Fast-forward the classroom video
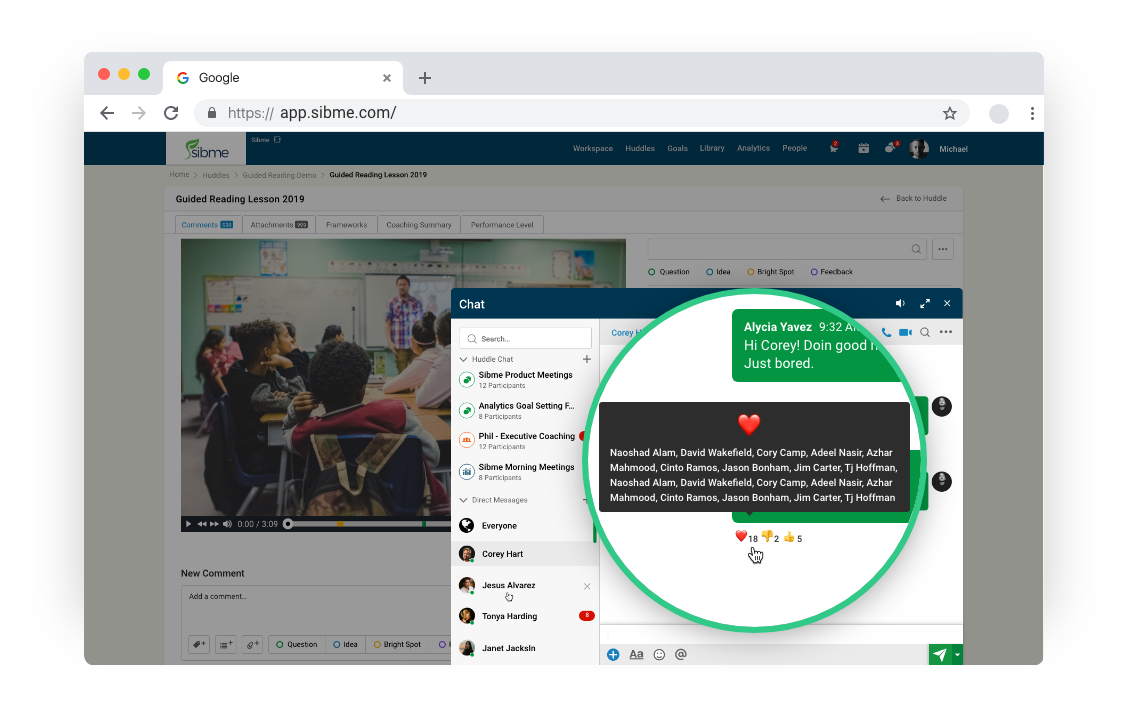The image size is (1128, 705). click(x=214, y=524)
